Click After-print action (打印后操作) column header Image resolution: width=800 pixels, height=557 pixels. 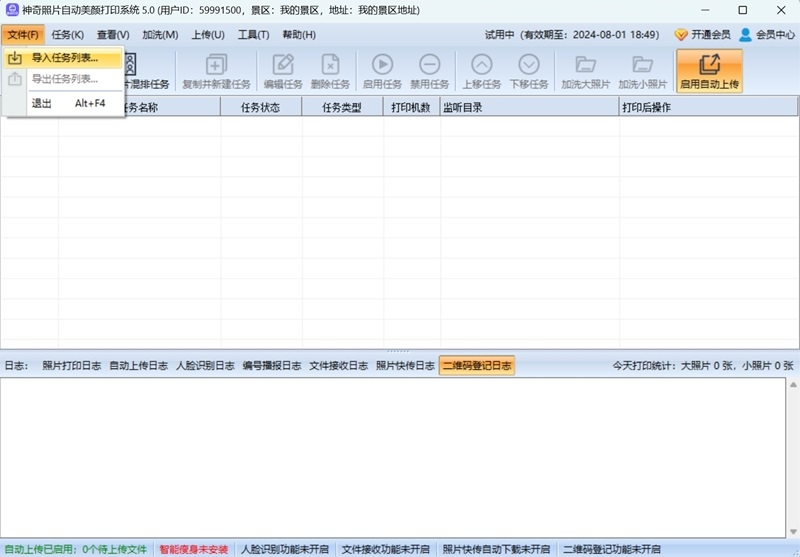[708, 107]
